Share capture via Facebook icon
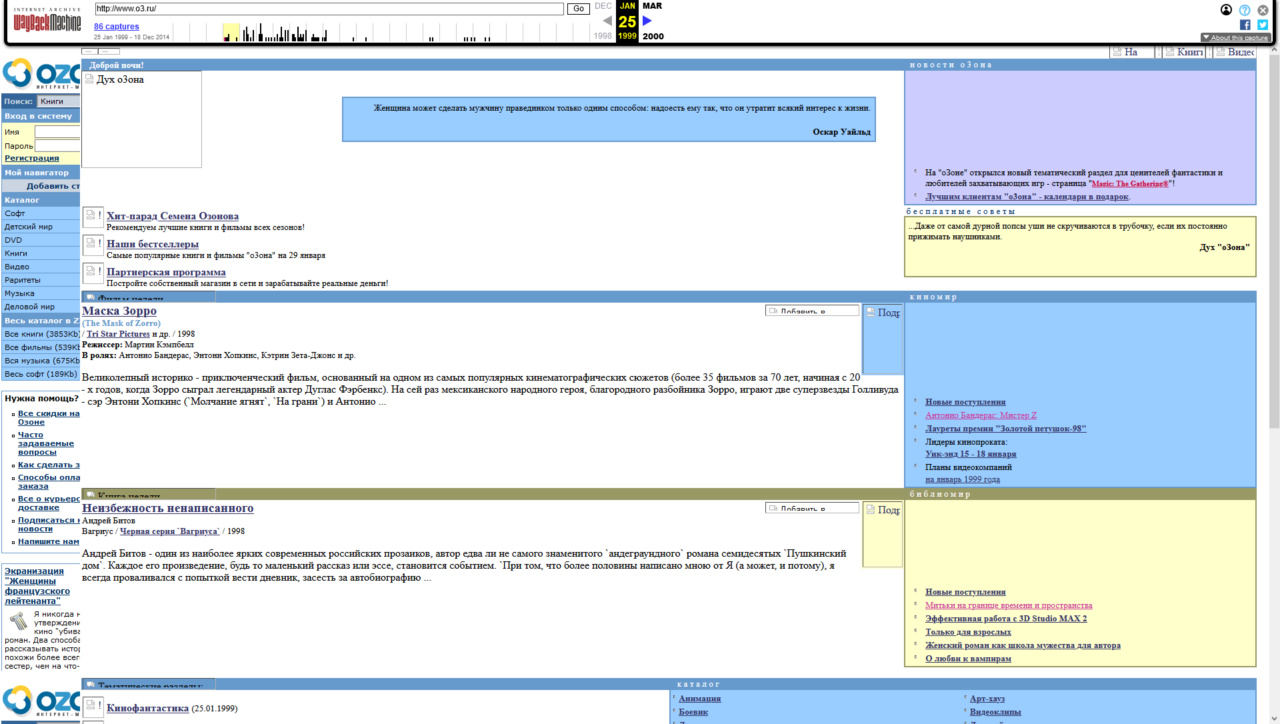This screenshot has height=724, width=1280. click(x=1245, y=25)
